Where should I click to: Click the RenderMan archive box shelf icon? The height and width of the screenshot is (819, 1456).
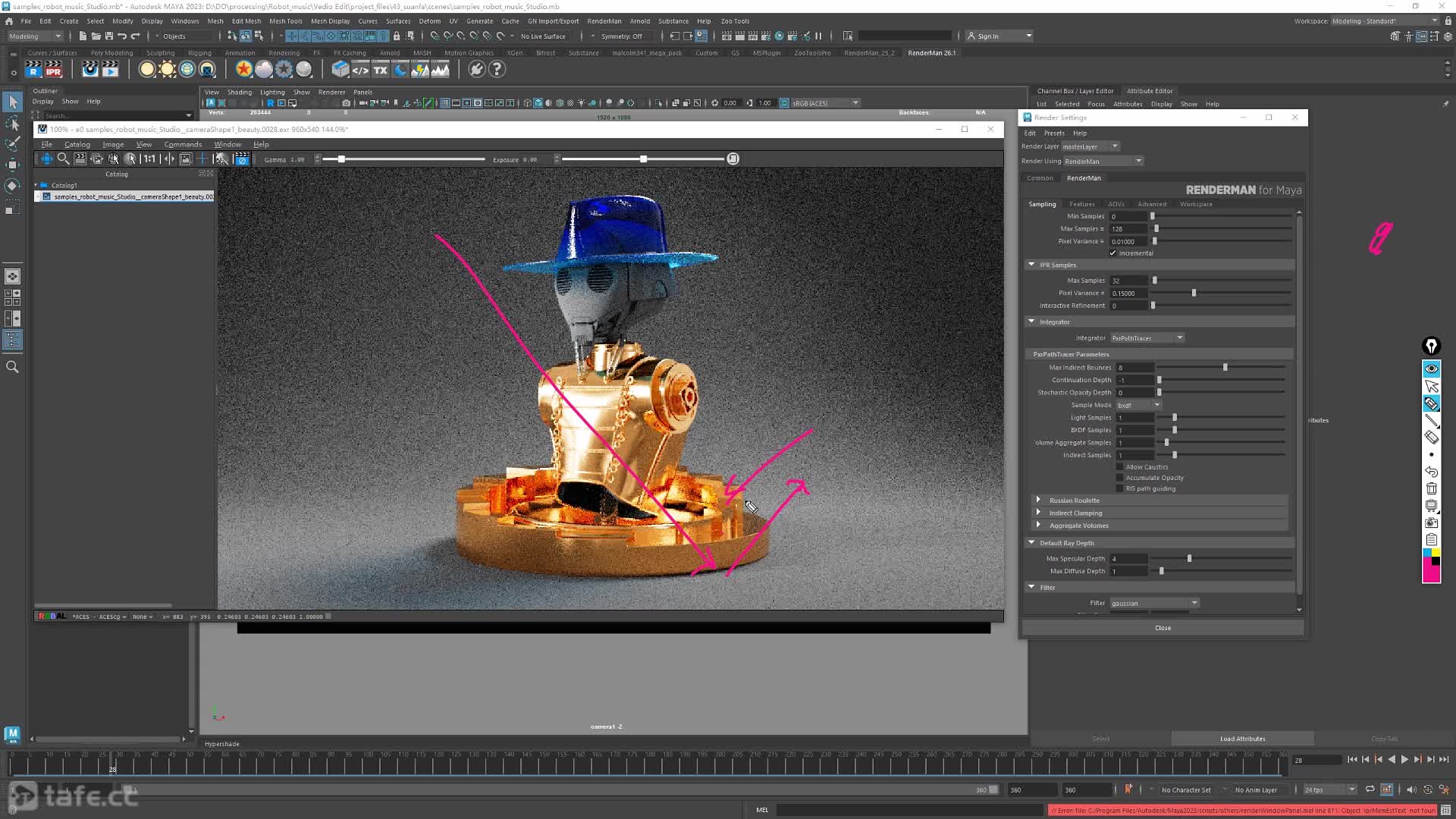pos(340,70)
